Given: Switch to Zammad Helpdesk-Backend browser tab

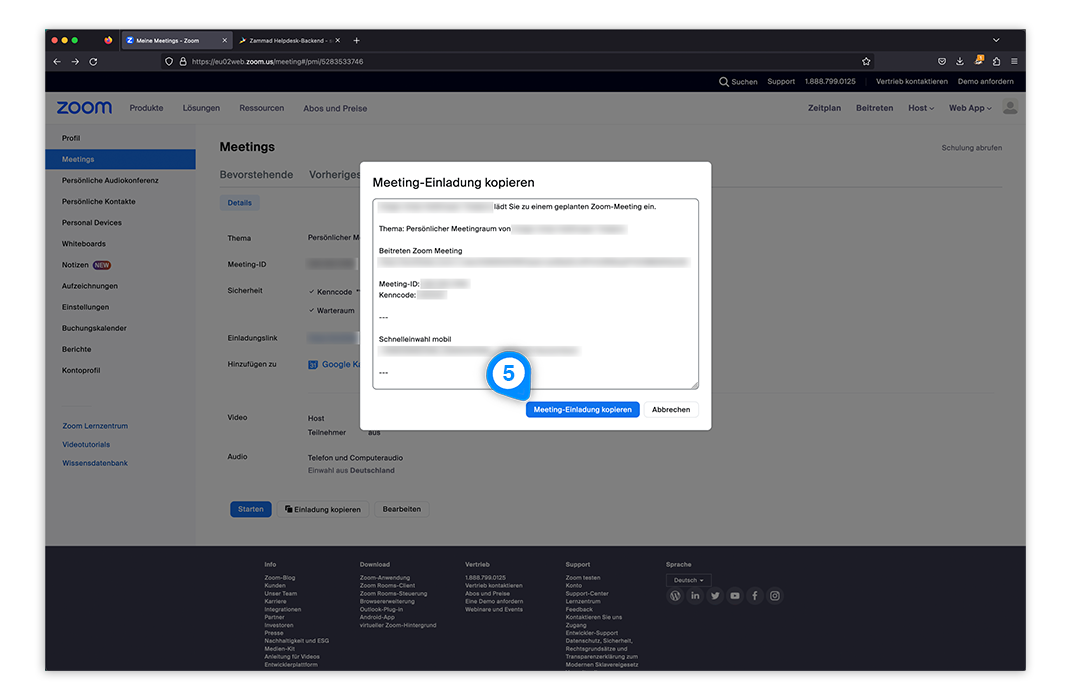Looking at the screenshot, I should [x=285, y=40].
